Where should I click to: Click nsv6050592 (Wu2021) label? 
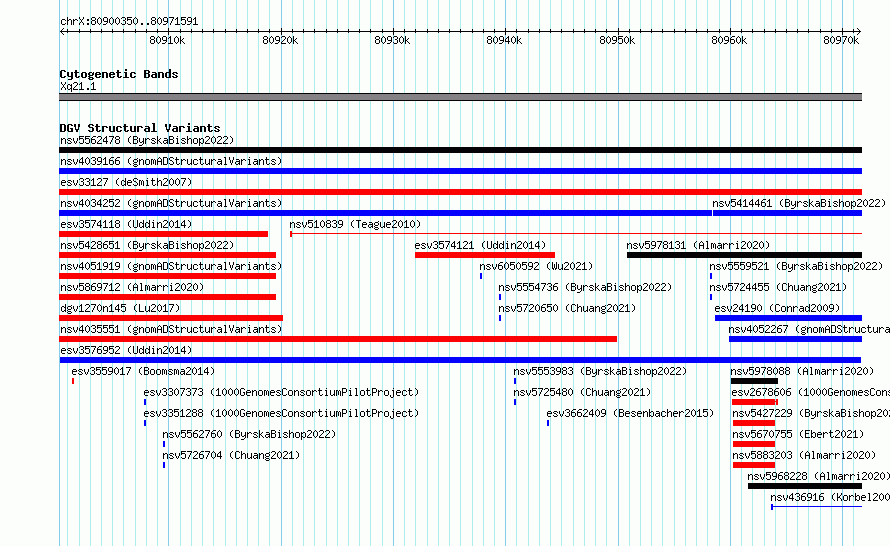pos(536,266)
